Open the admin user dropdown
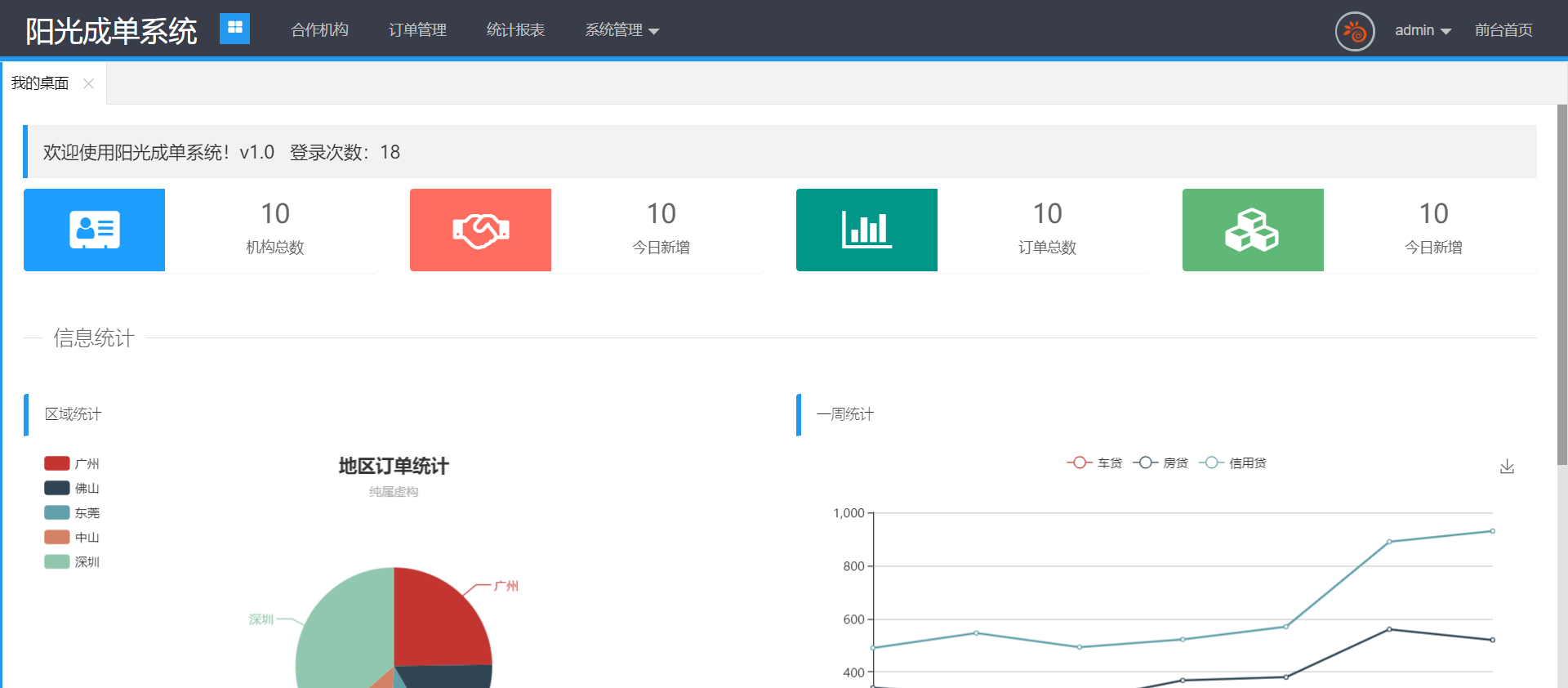This screenshot has height=688, width=1568. pyautogui.click(x=1423, y=30)
